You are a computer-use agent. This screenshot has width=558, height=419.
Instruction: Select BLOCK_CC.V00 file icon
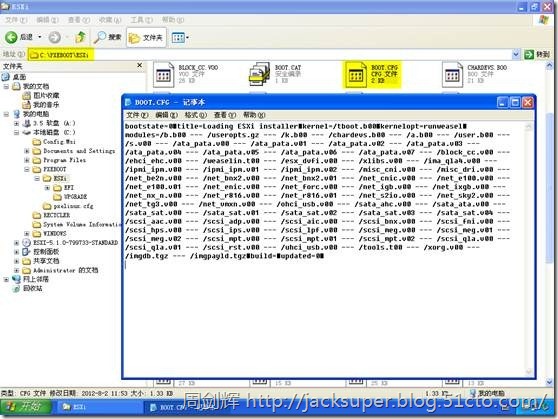[163, 74]
